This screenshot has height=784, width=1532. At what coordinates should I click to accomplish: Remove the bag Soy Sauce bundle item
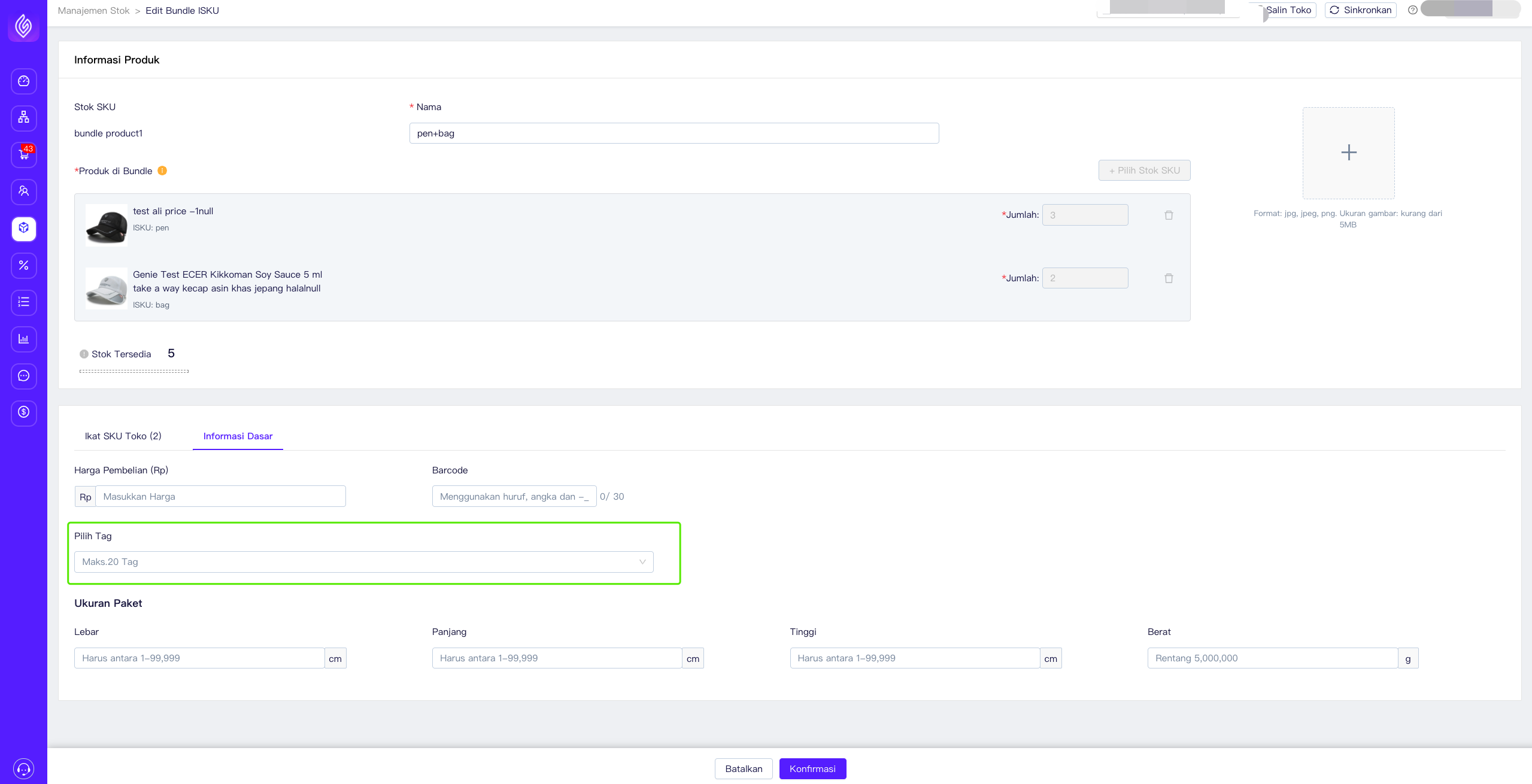(x=1169, y=278)
